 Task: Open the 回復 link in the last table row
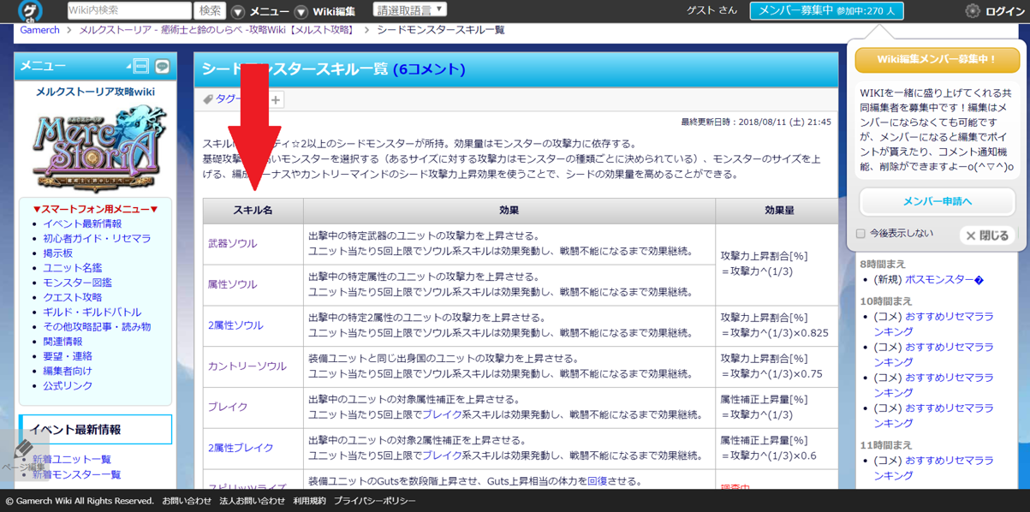[x=597, y=481]
